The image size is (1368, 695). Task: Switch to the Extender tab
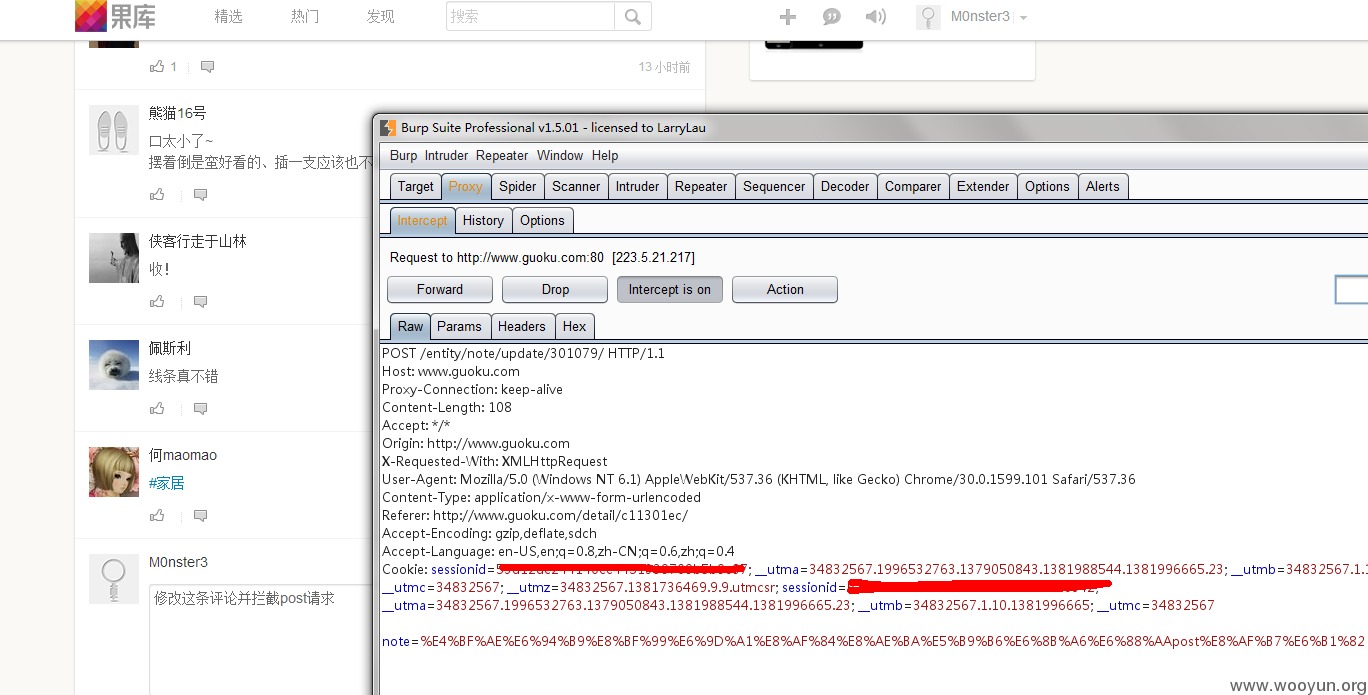[x=983, y=186]
